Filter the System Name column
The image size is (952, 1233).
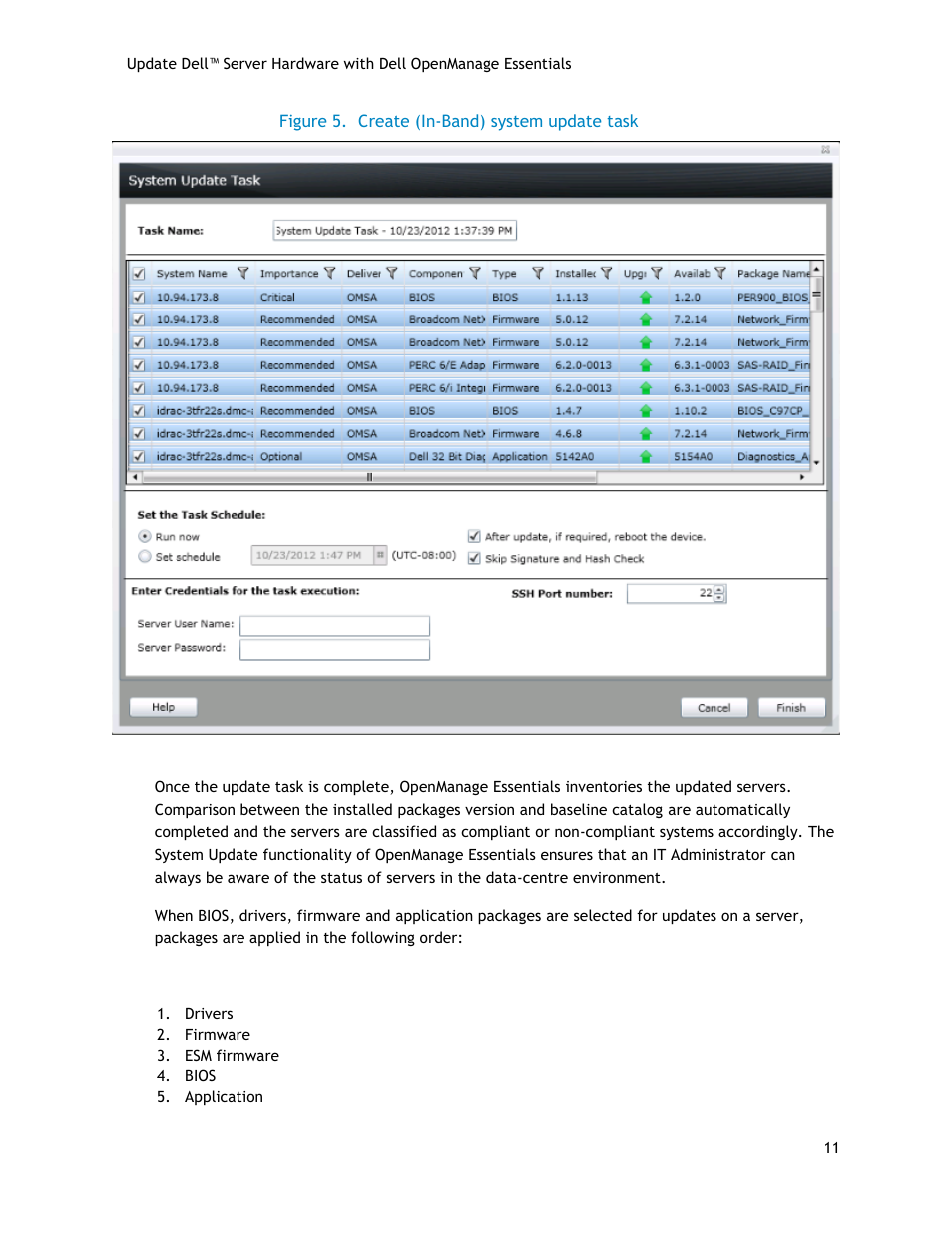[x=242, y=273]
